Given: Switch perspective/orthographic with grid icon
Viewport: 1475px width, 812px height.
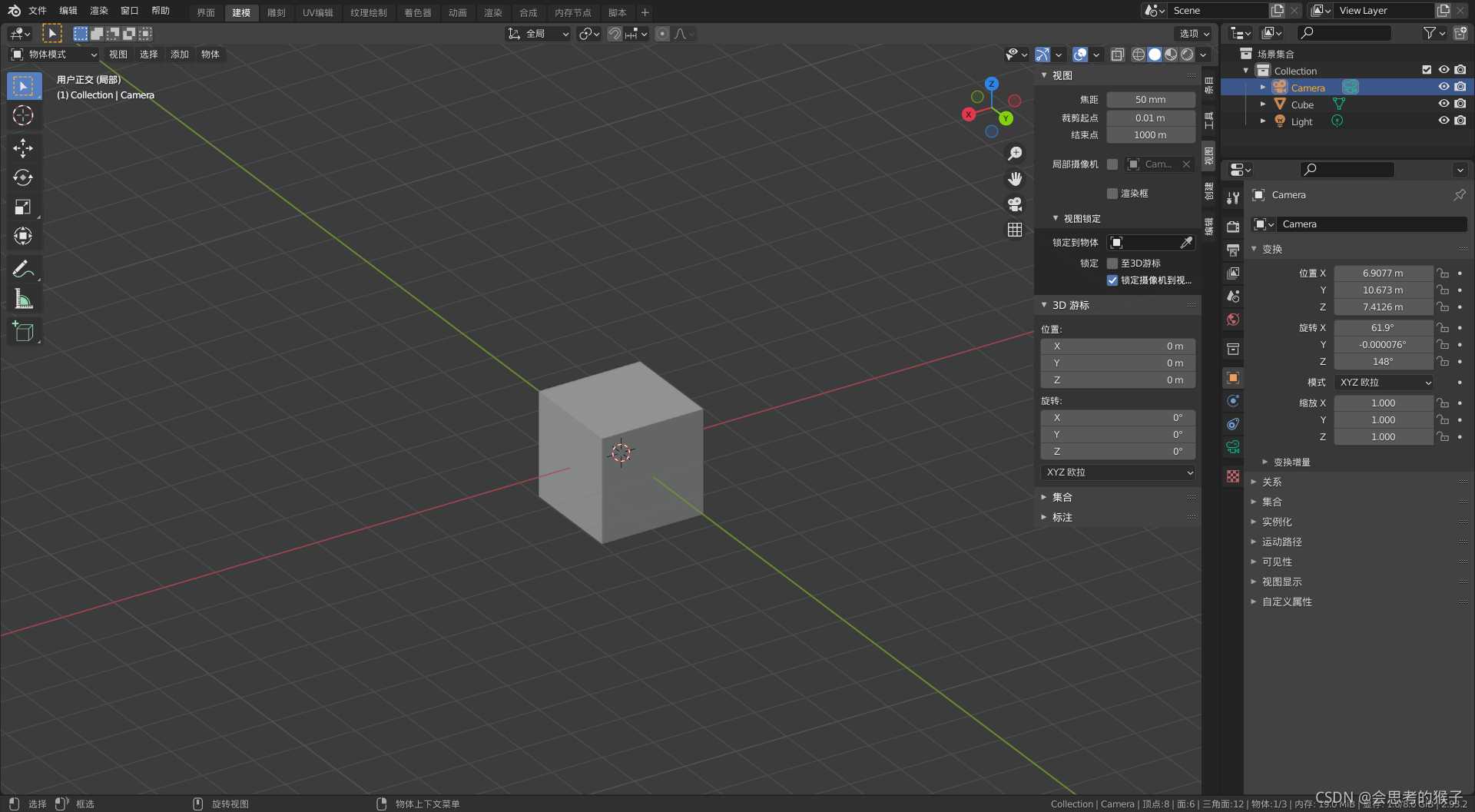Looking at the screenshot, I should (1015, 230).
